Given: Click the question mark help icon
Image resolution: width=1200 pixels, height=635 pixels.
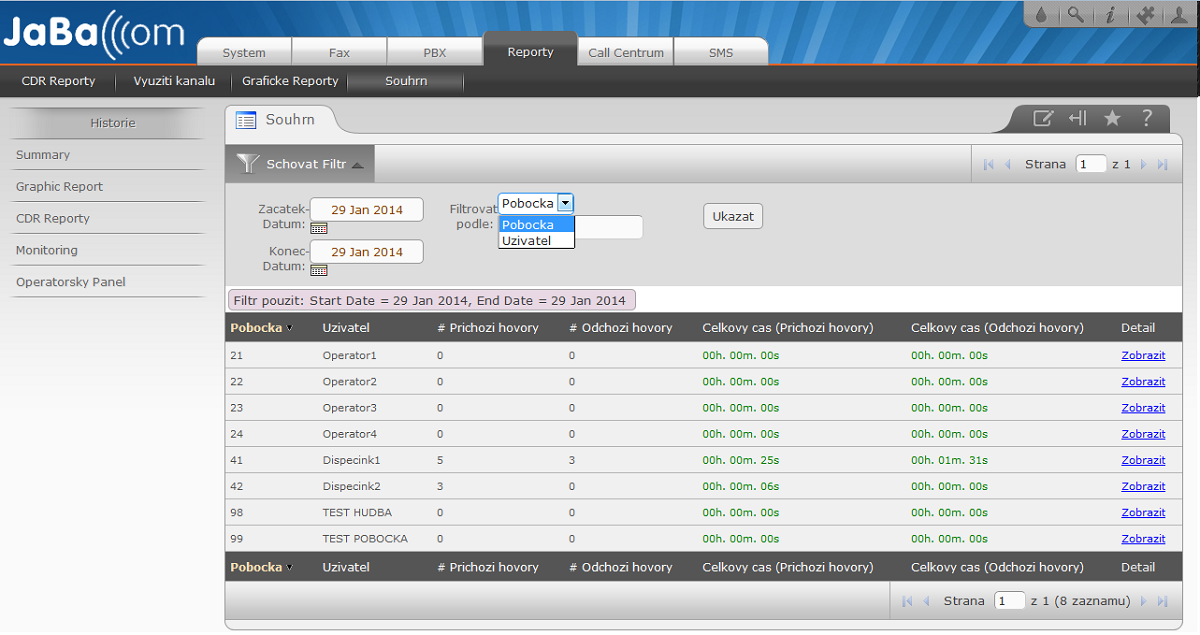Looking at the screenshot, I should [1147, 118].
